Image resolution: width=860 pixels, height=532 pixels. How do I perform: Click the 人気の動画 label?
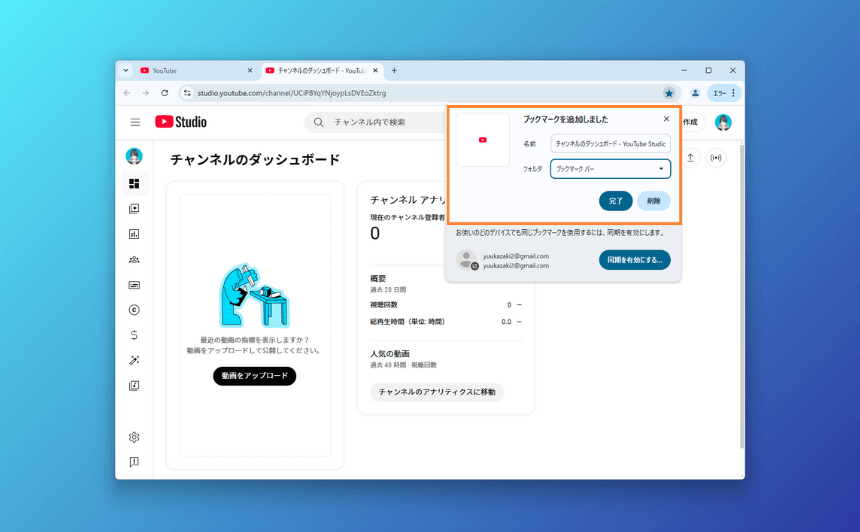coord(389,354)
